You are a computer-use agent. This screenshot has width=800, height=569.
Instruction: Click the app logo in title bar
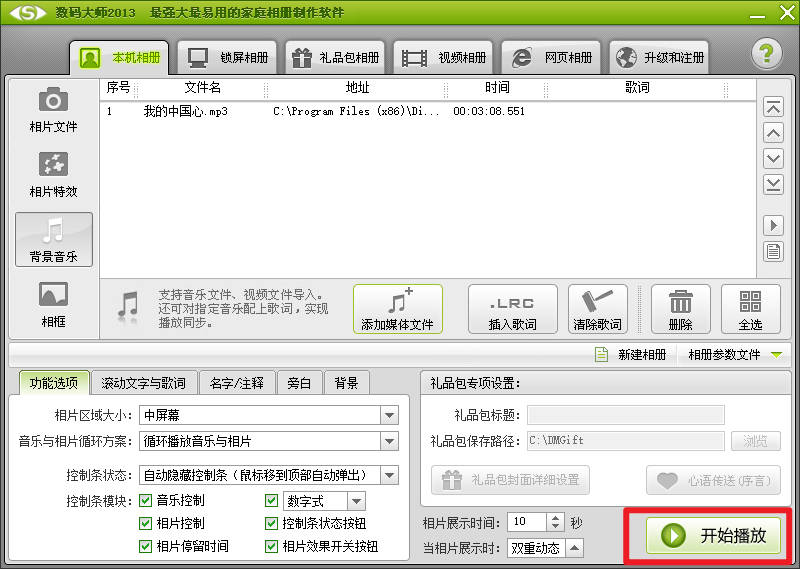(28, 13)
